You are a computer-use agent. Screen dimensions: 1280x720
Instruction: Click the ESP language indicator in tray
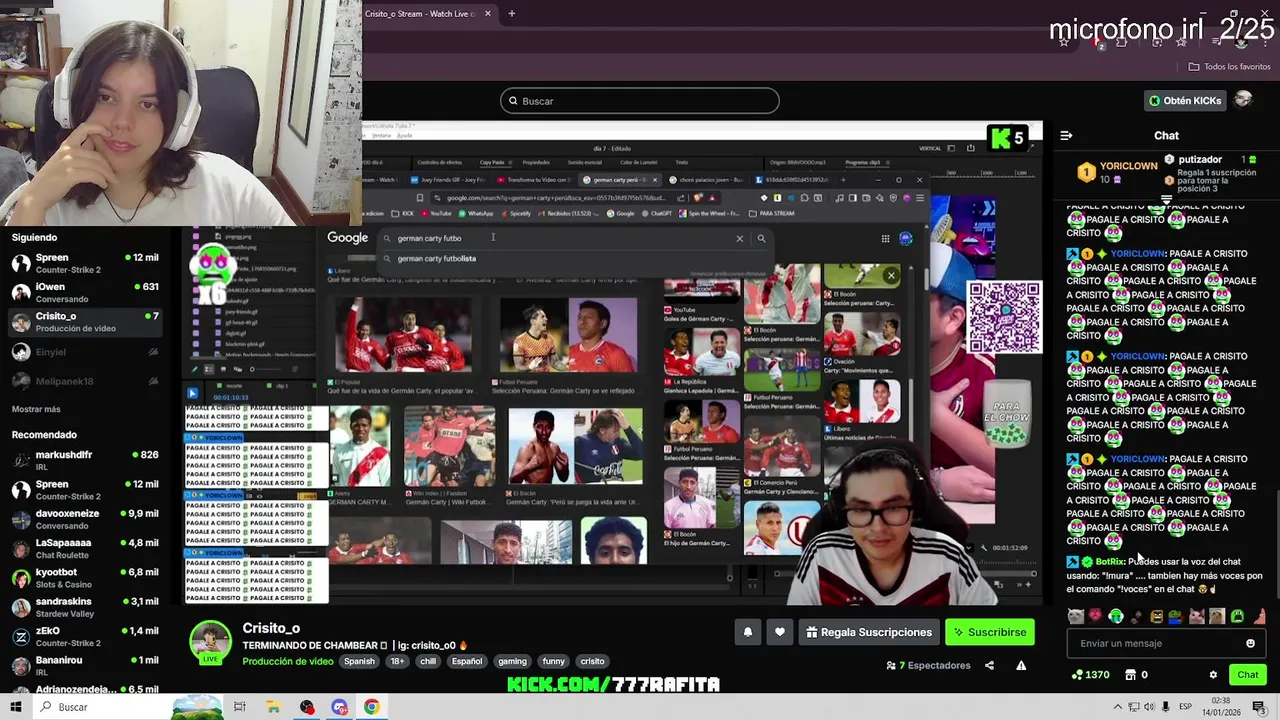click(1185, 707)
